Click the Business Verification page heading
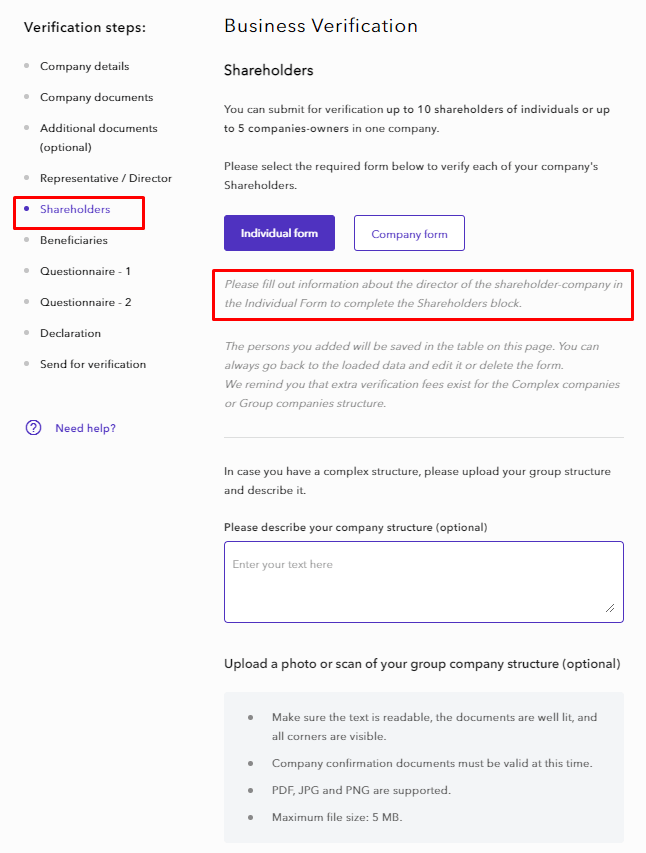The image size is (646, 853). pyautogui.click(x=321, y=26)
